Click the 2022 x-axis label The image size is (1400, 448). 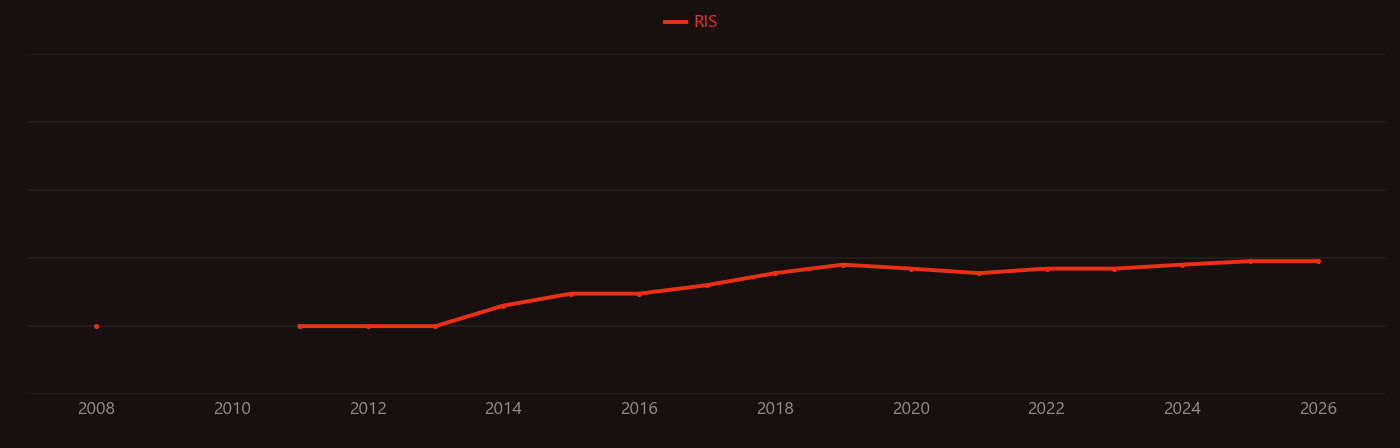click(1046, 409)
